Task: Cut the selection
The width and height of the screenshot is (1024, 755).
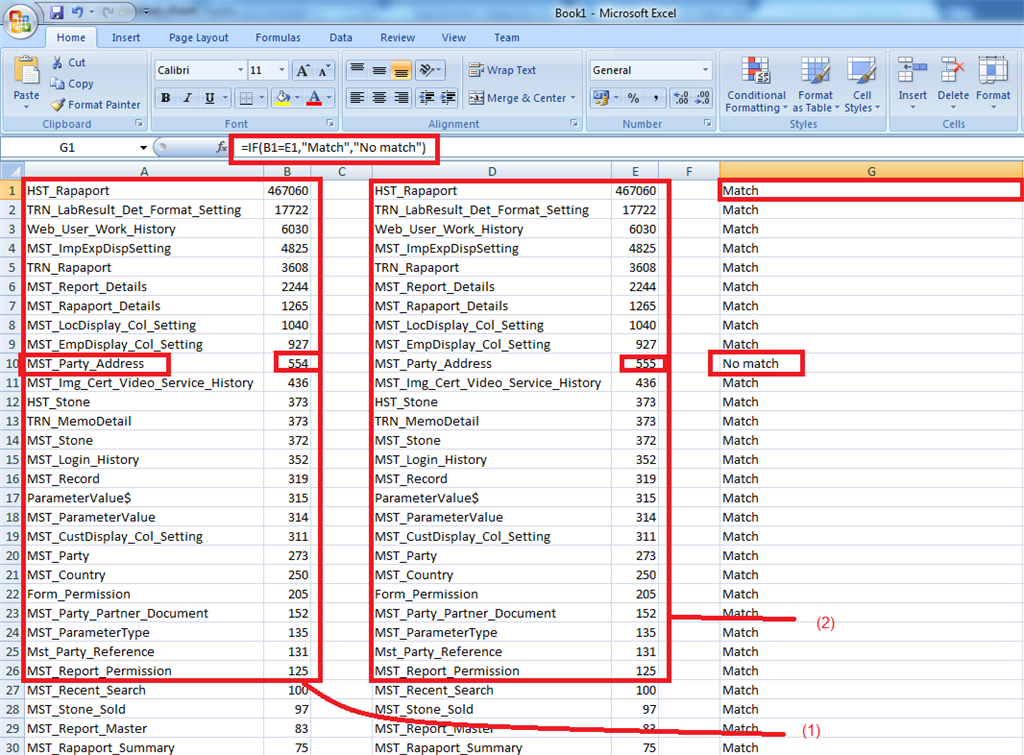Action: (x=69, y=63)
